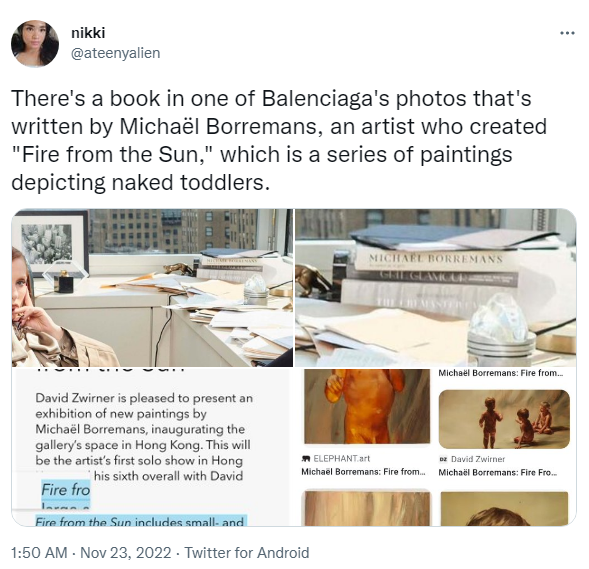Viewport: 589px width, 569px height.
Task: Click the three-figures painting thumbnail
Action: click(504, 419)
